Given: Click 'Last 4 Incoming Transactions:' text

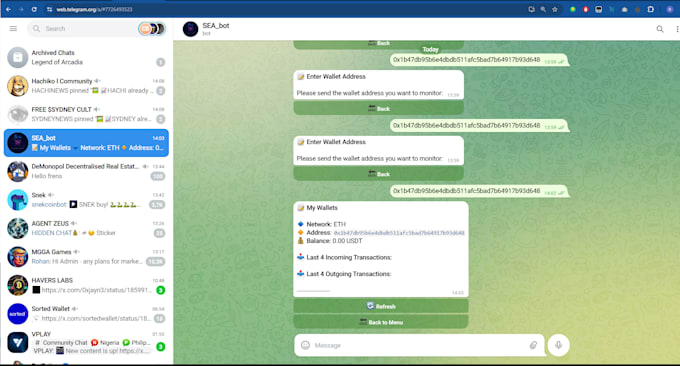Looking at the screenshot, I should click(x=349, y=257).
